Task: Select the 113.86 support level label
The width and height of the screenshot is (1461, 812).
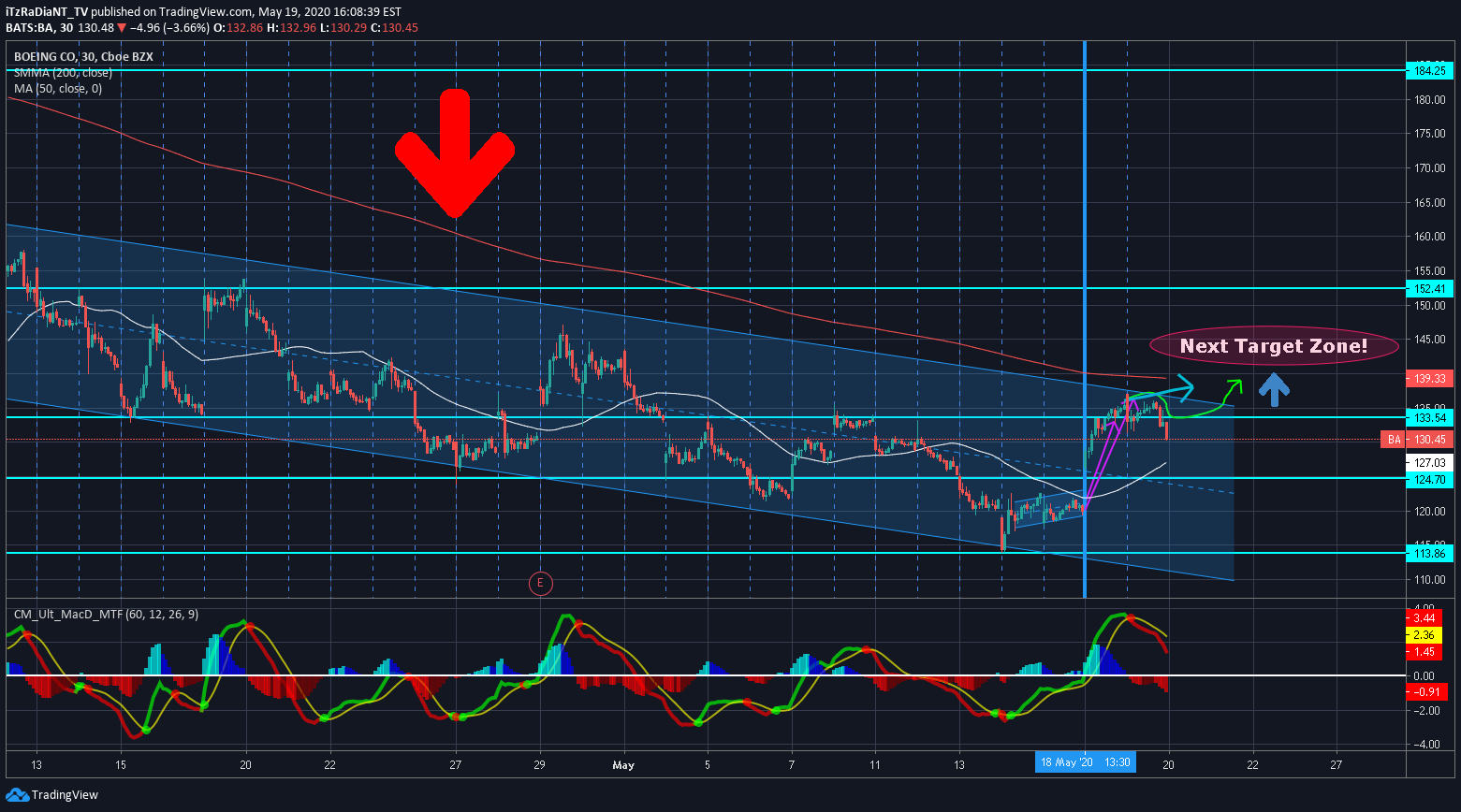Action: pos(1429,553)
